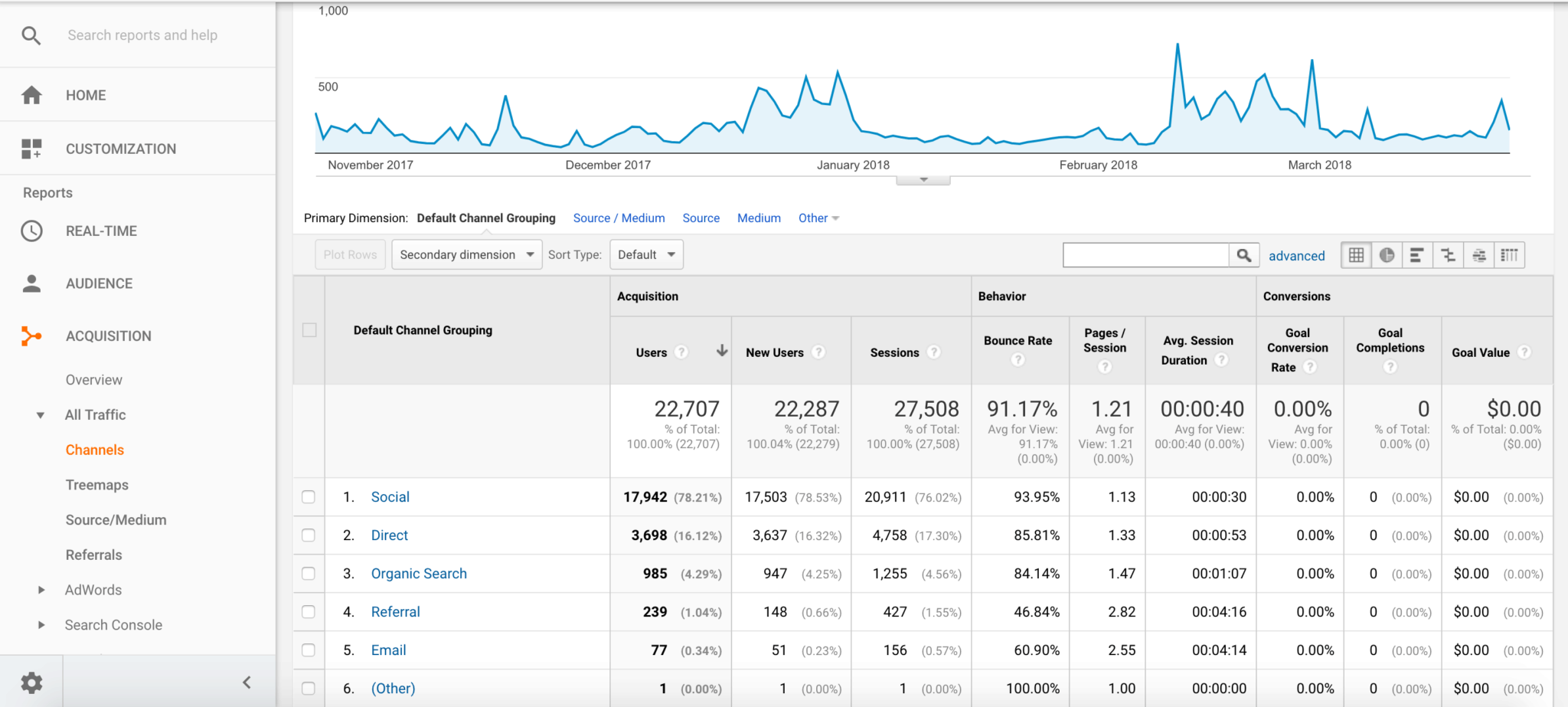
Task: Open the Sort Type Default dropdown
Action: (646, 254)
